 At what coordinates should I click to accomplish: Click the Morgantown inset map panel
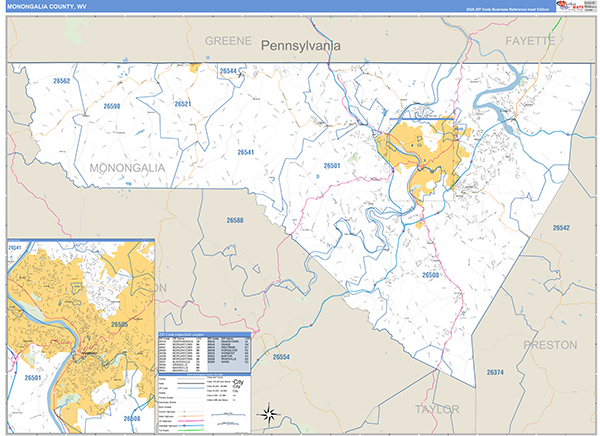point(81,336)
